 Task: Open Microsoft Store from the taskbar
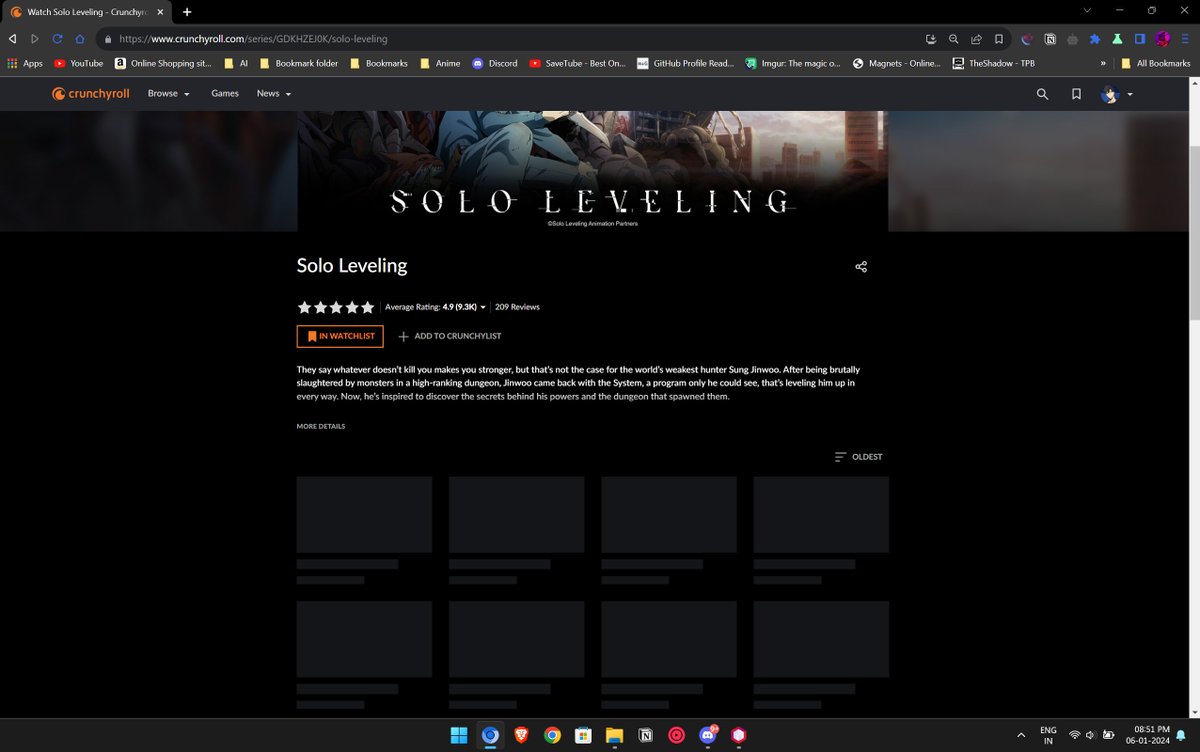583,735
